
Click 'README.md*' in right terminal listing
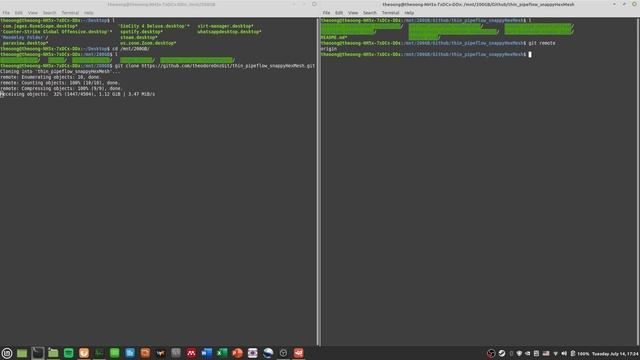coord(333,37)
